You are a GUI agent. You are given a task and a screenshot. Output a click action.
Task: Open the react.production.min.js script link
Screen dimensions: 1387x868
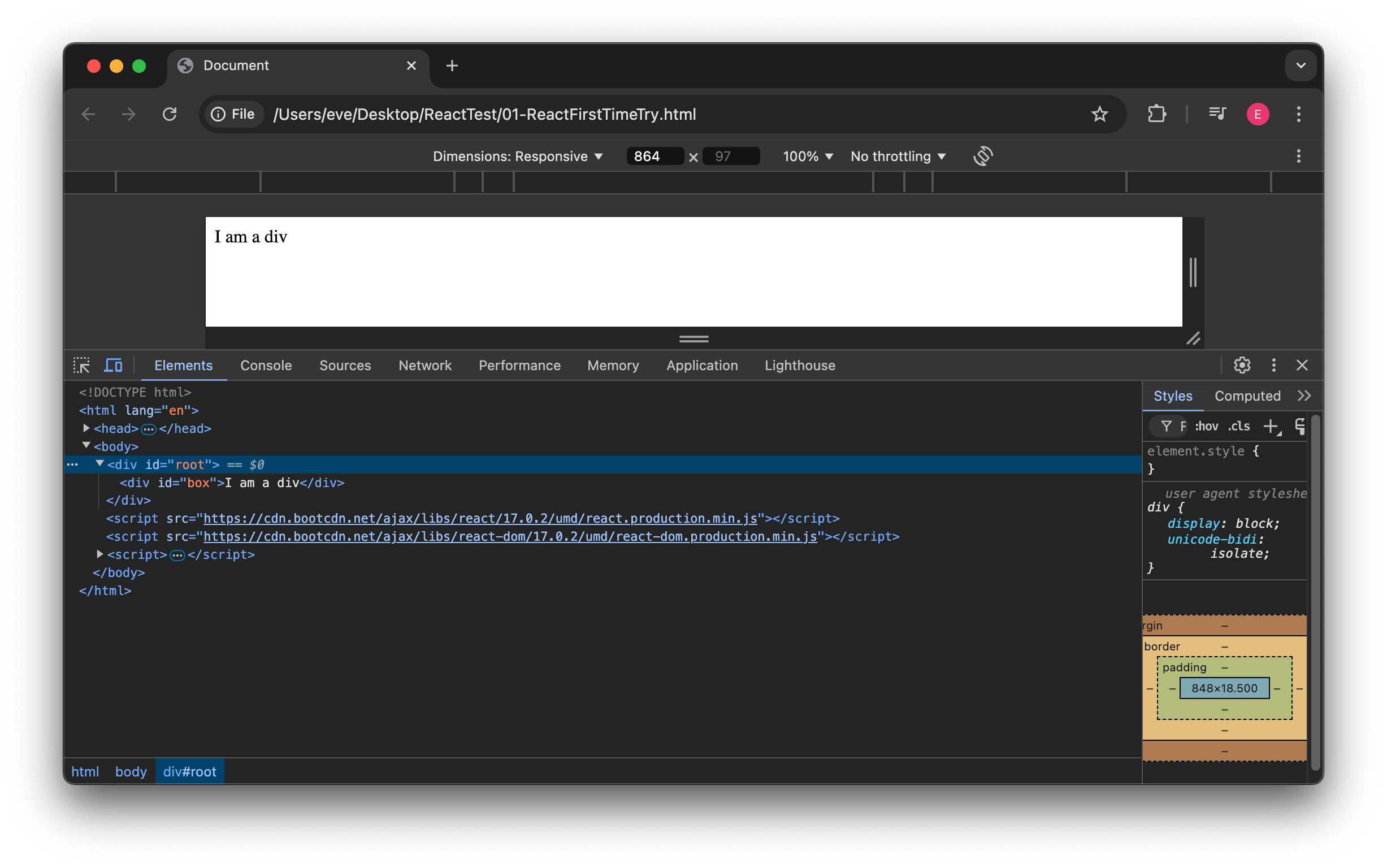click(x=481, y=518)
